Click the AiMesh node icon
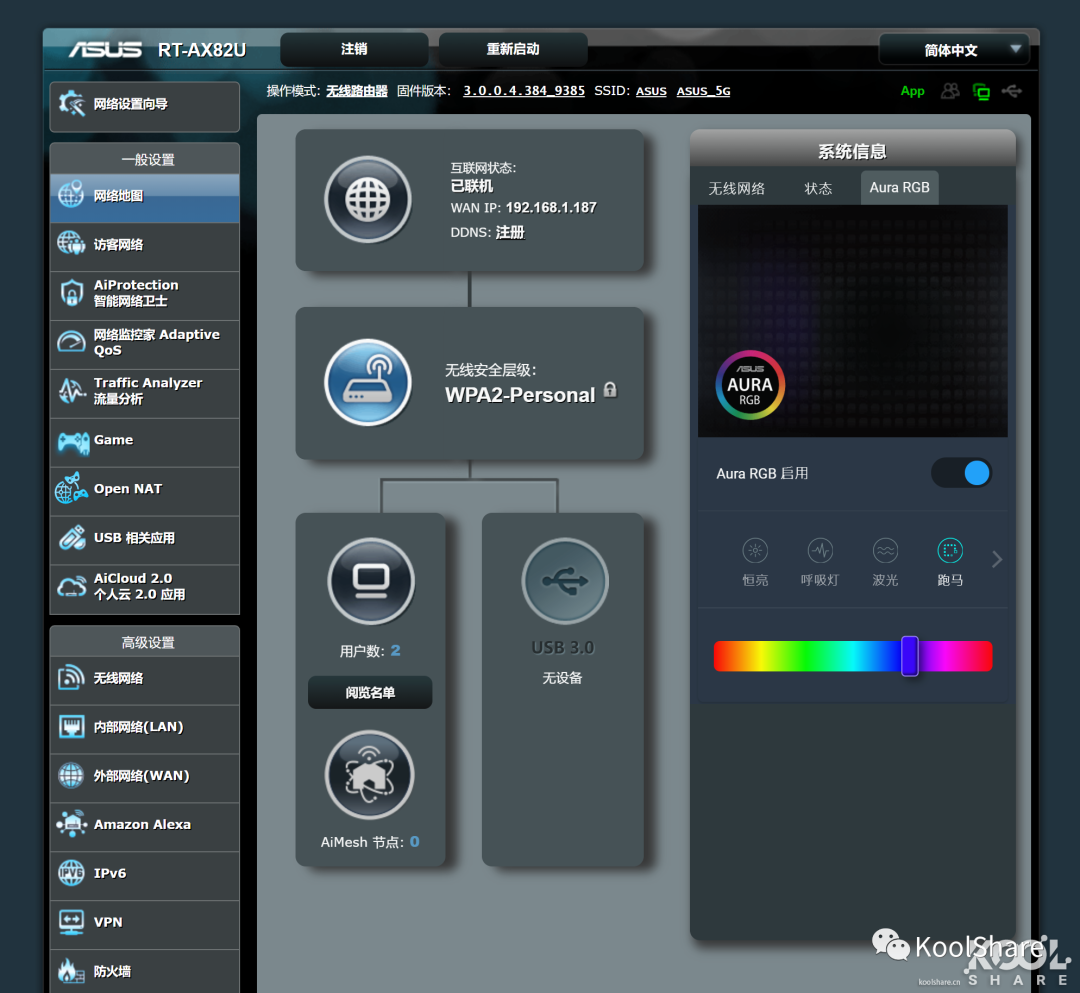This screenshot has height=993, width=1080. 369,775
